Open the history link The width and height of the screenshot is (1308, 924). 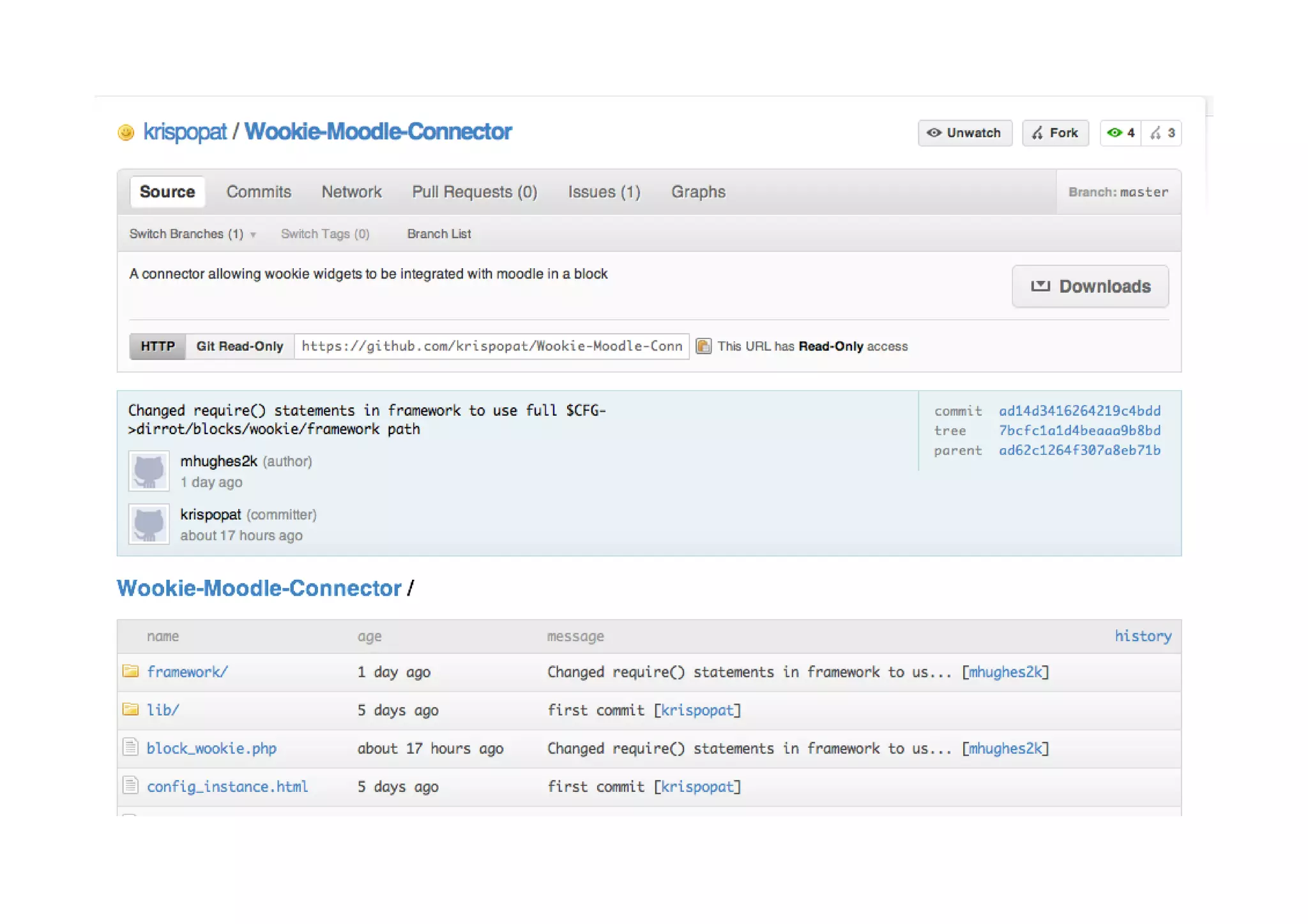(x=1143, y=636)
